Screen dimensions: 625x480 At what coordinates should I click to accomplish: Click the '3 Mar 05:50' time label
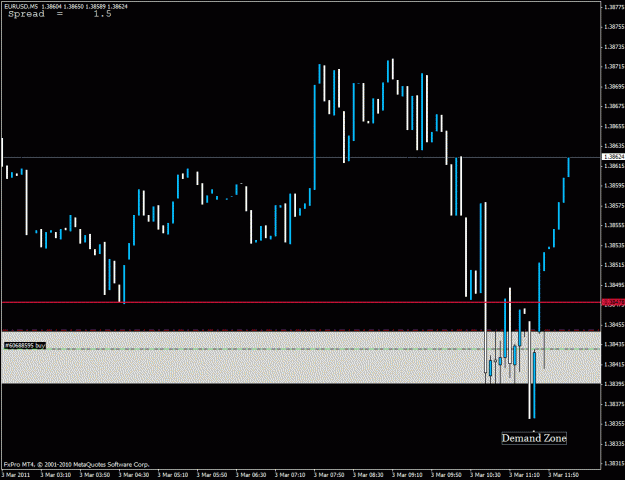coord(212,475)
